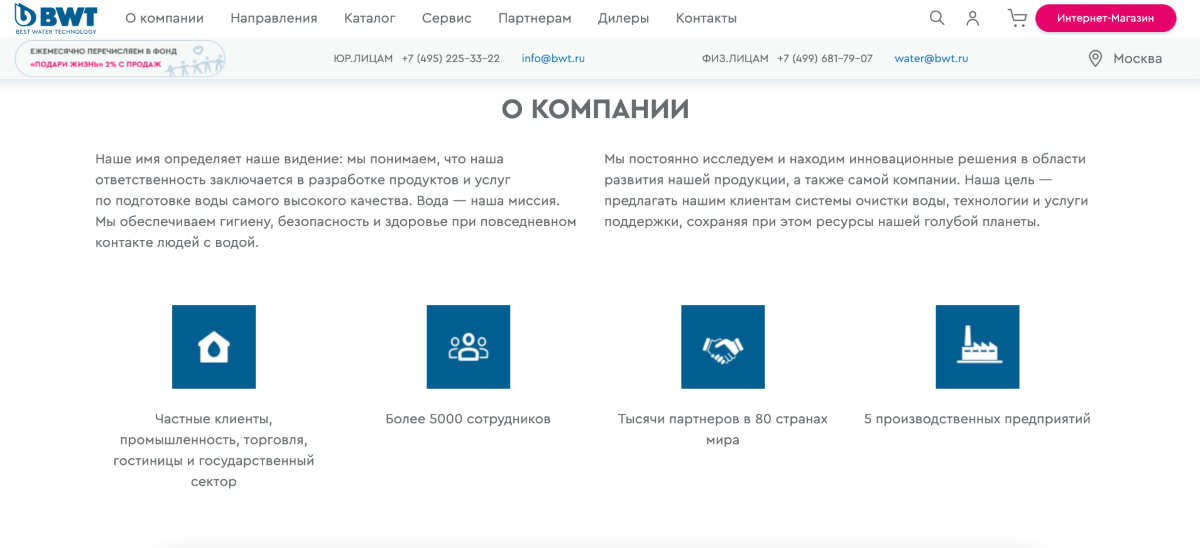1200x548 pixels.
Task: Click the «Подари жизнь» charity banner
Action: click(120, 59)
